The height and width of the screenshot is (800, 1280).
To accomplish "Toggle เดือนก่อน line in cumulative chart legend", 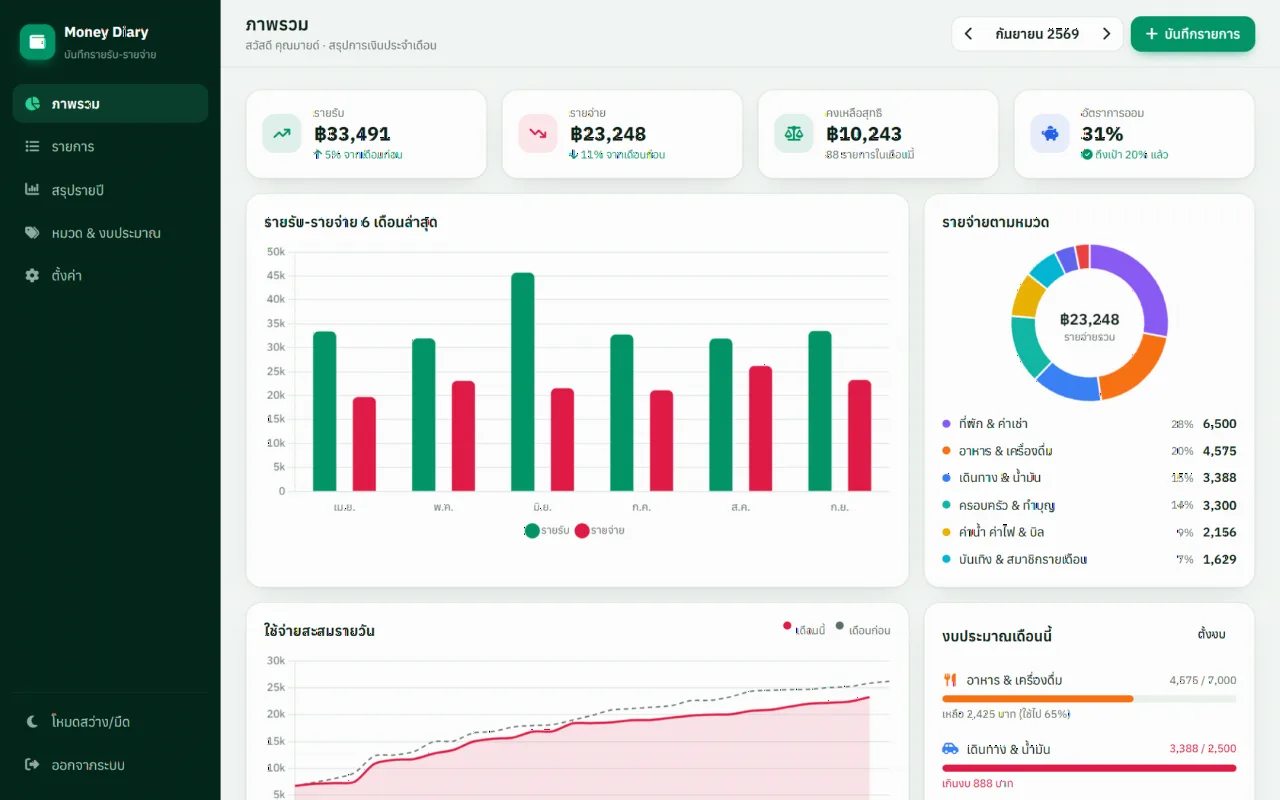I will click(x=863, y=629).
